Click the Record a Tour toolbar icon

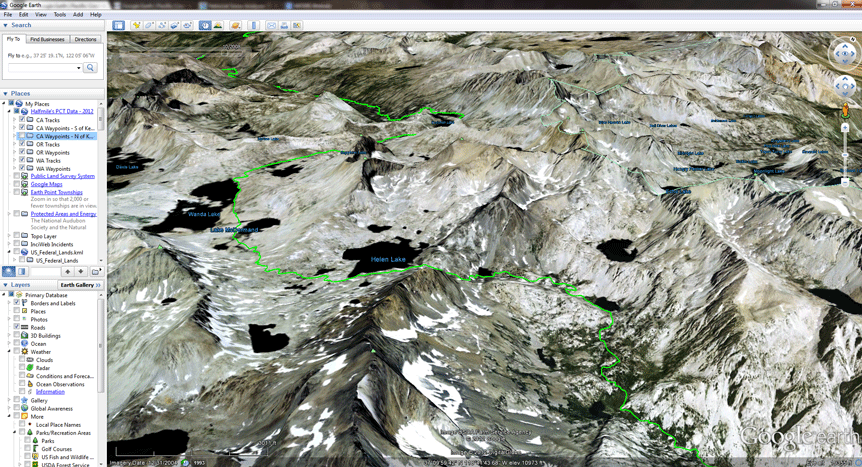tap(187, 25)
